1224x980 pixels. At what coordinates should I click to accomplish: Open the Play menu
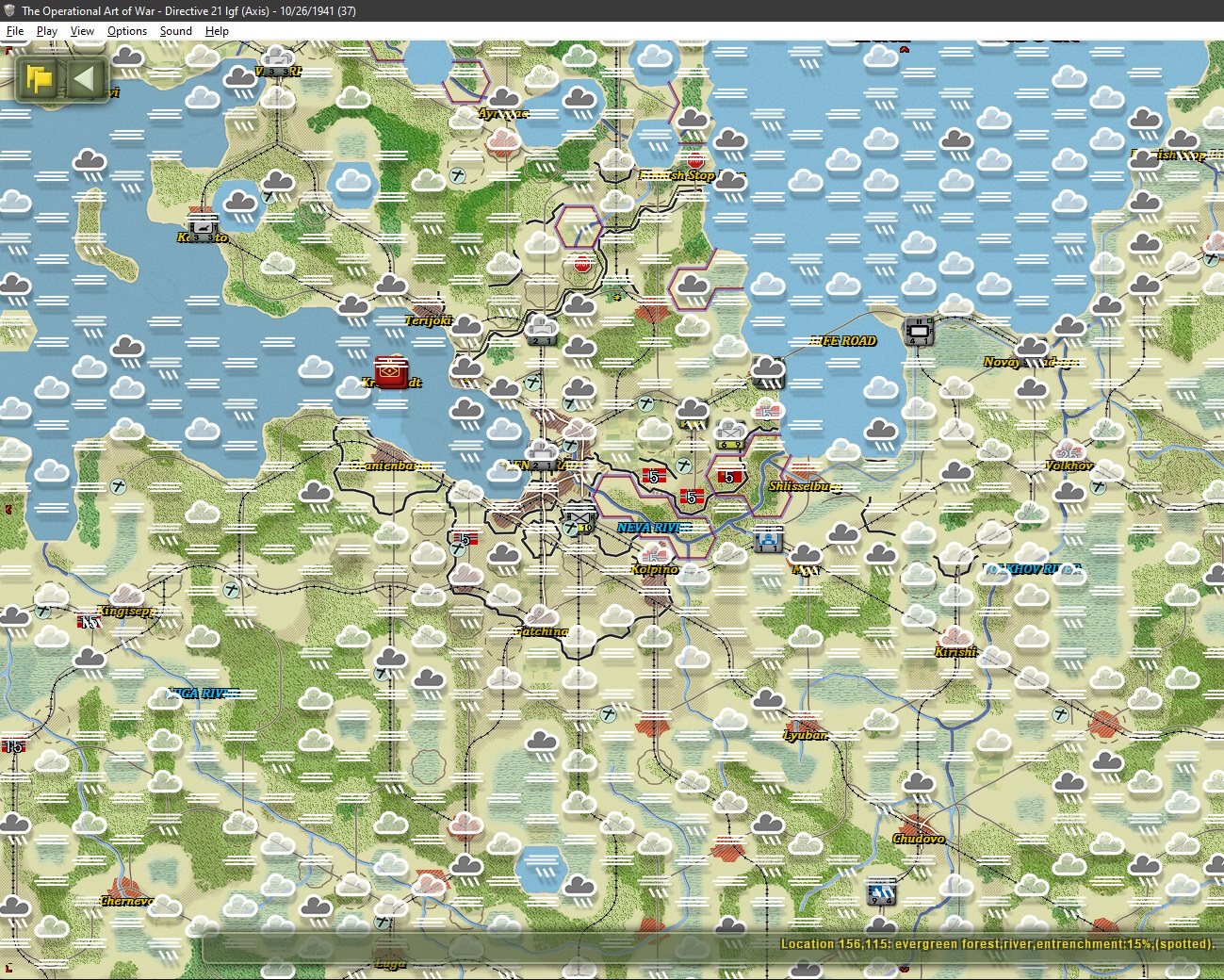(47, 31)
